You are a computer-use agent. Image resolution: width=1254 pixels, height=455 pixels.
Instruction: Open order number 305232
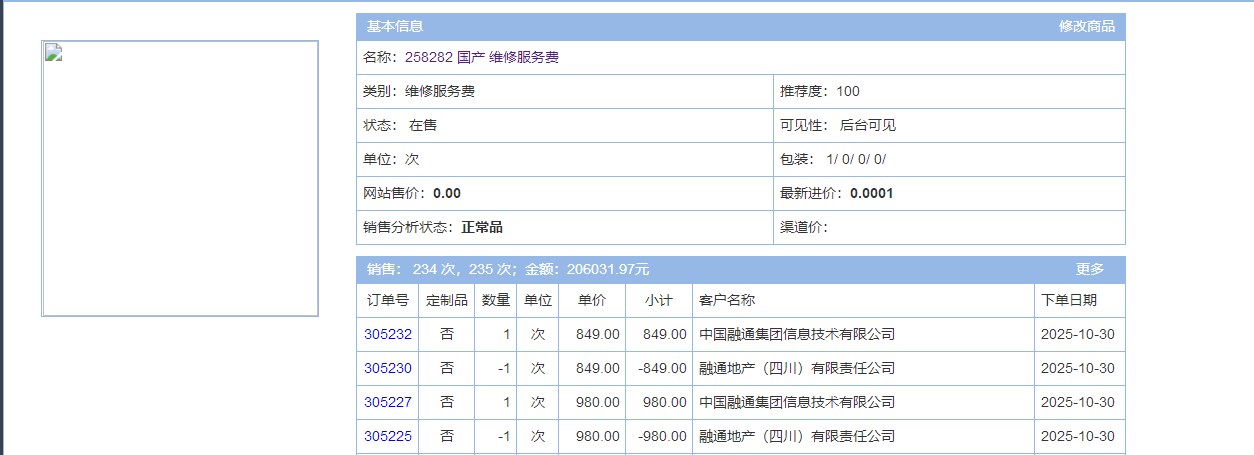tap(387, 334)
